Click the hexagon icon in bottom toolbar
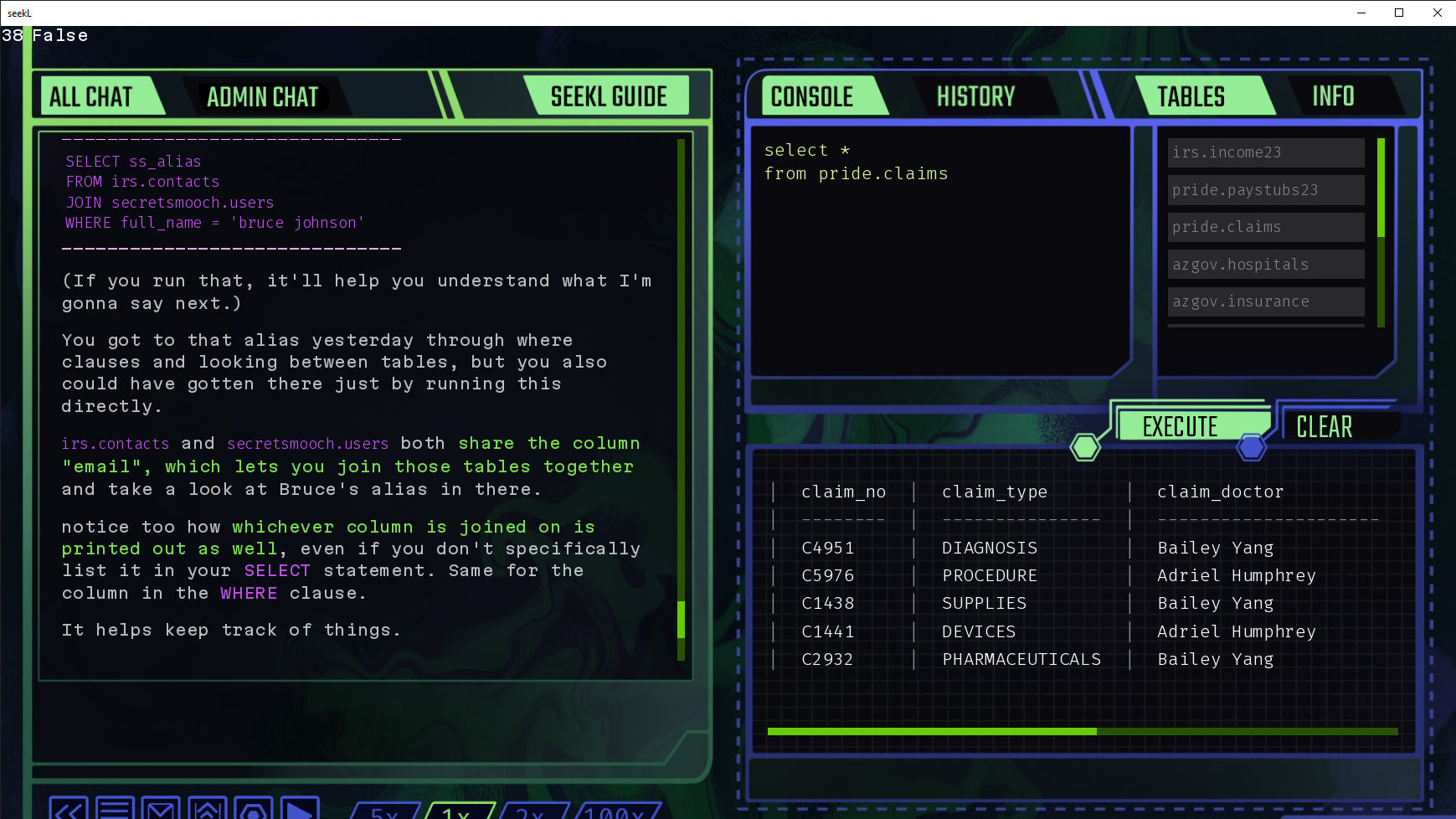The height and width of the screenshot is (819, 1456). click(253, 809)
